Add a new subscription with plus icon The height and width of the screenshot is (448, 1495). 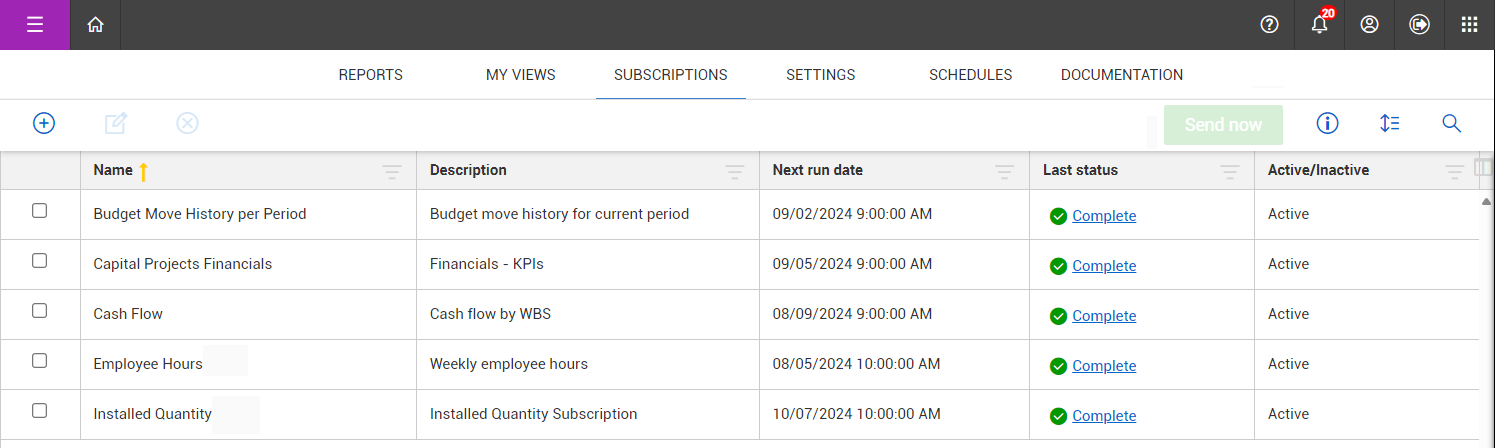pyautogui.click(x=44, y=123)
